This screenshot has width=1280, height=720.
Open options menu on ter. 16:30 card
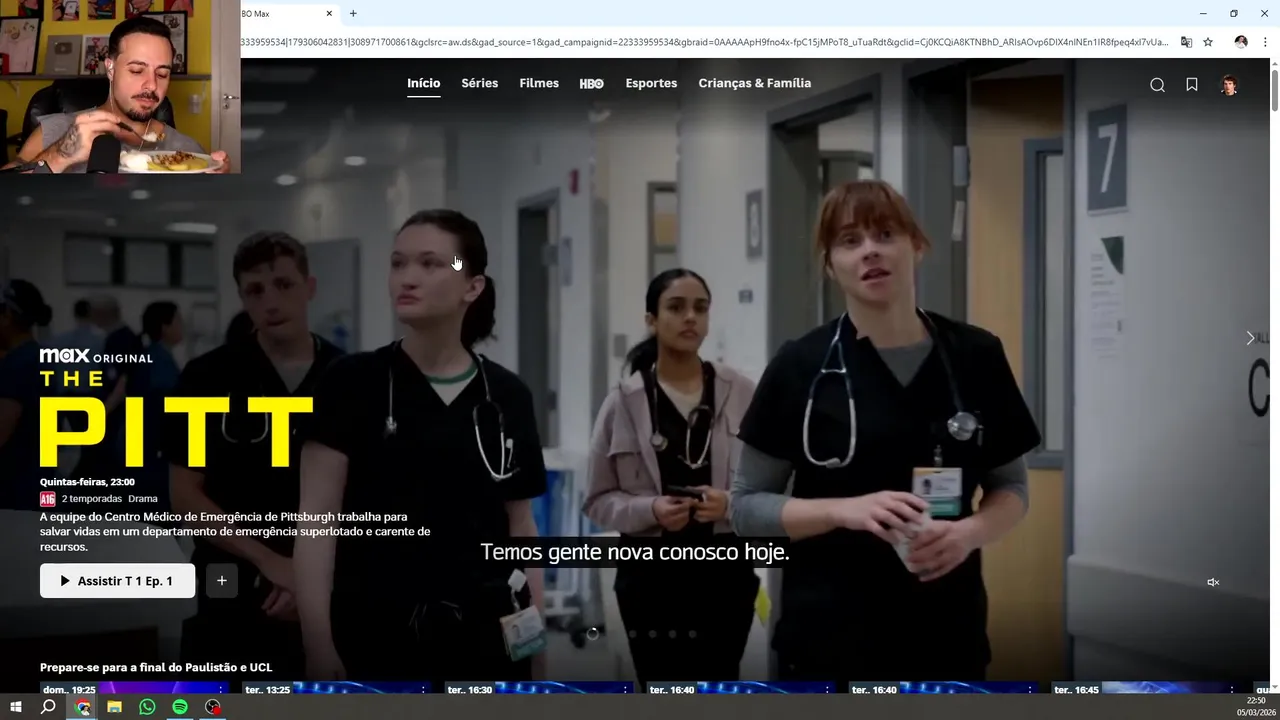click(x=625, y=689)
